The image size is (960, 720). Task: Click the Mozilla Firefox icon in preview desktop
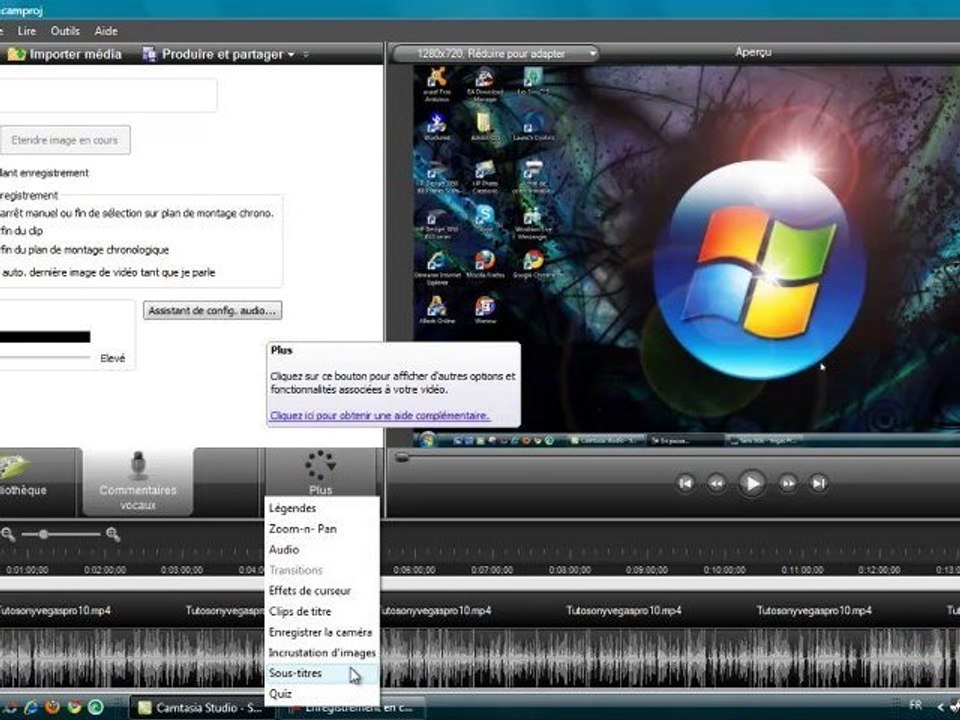pyautogui.click(x=485, y=264)
